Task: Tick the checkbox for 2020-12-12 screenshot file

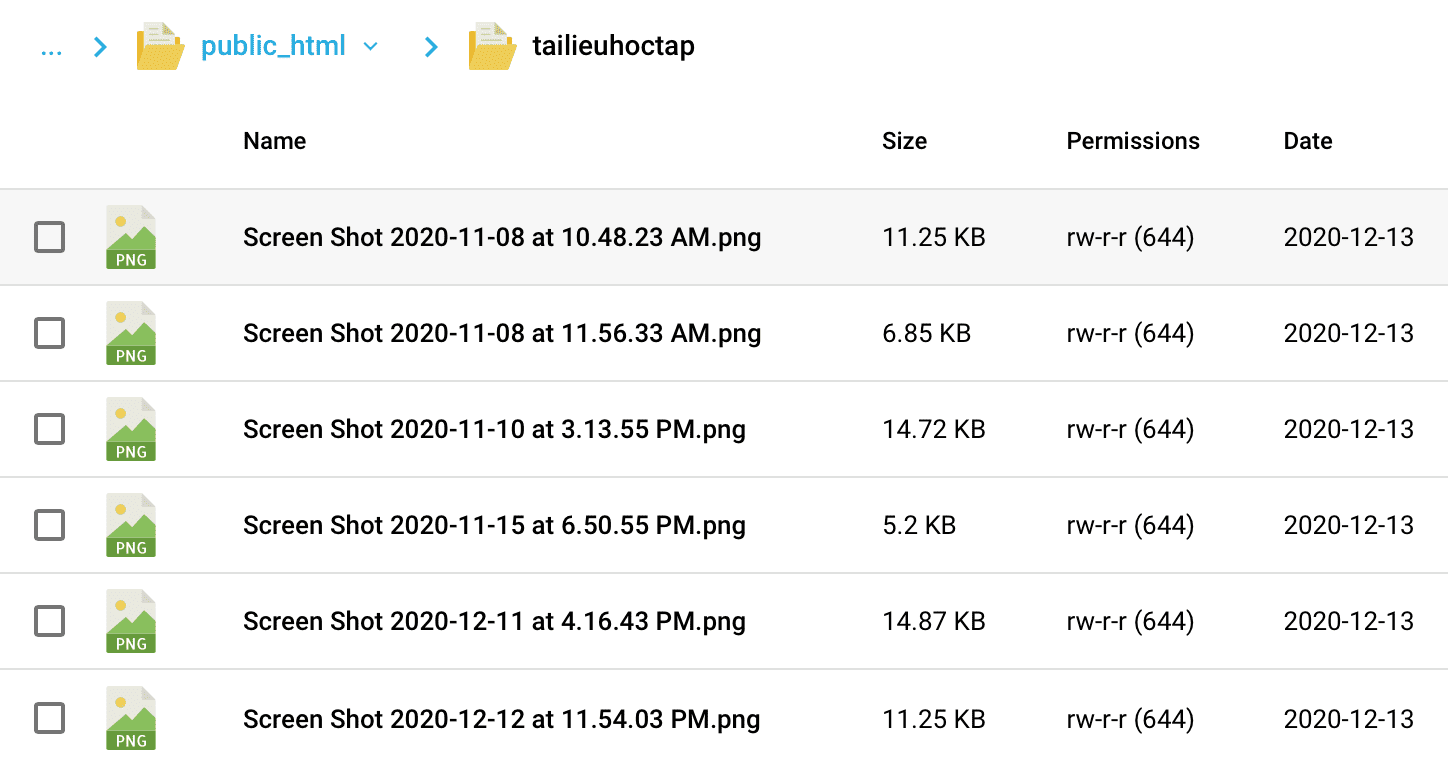Action: click(50, 719)
